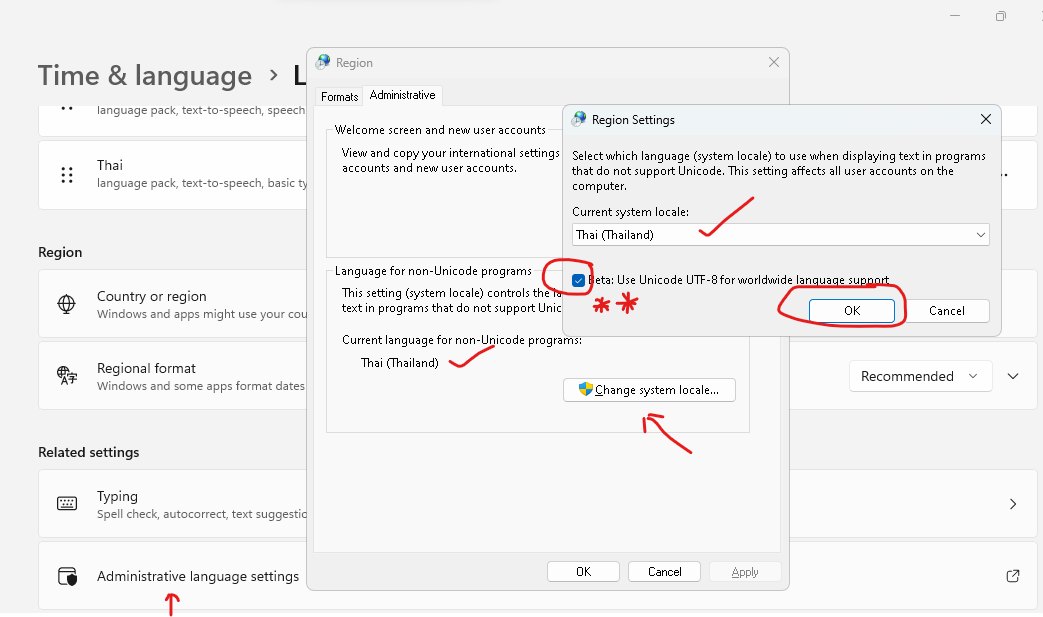Screen dimensions: 1043x617
Task: Click Cancel in Region Settings dialog
Action: coord(947,310)
